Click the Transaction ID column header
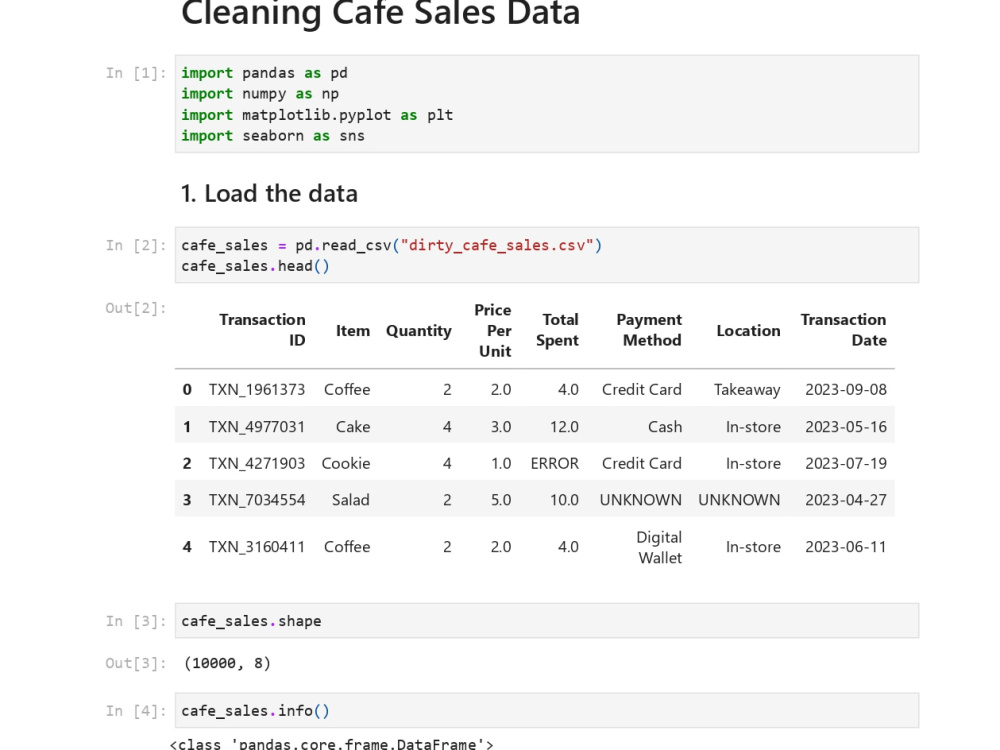The image size is (1000, 750). click(262, 330)
